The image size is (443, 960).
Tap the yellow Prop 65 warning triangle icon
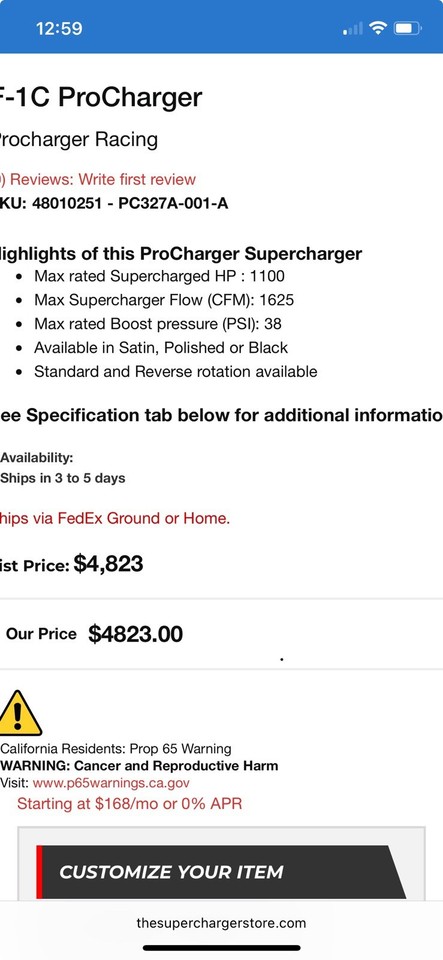pyautogui.click(x=20, y=713)
